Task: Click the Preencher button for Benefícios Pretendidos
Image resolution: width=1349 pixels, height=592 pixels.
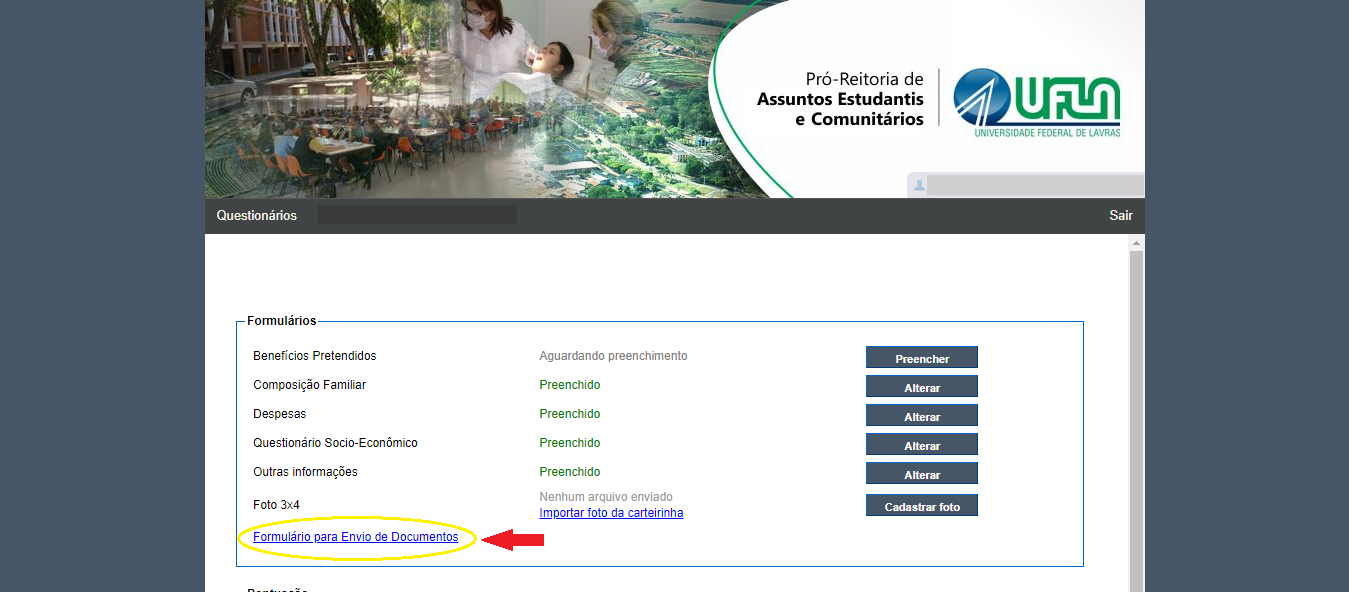Action: [x=922, y=358]
